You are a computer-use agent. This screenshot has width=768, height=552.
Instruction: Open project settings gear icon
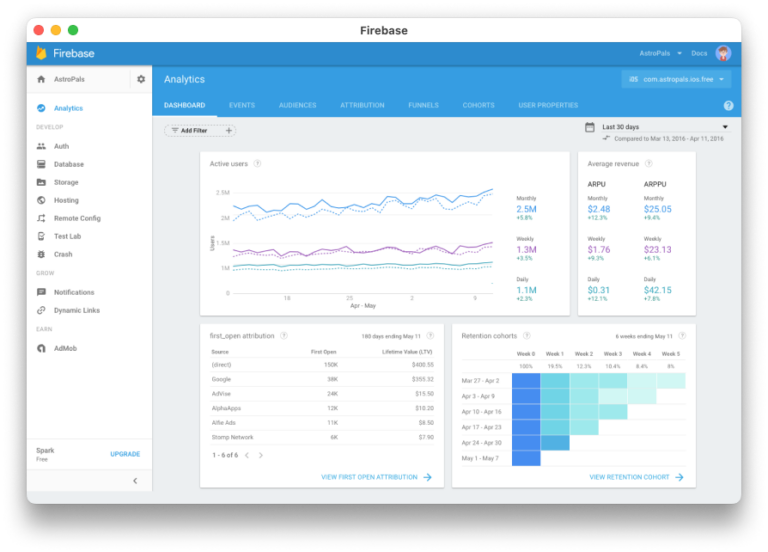pos(141,79)
